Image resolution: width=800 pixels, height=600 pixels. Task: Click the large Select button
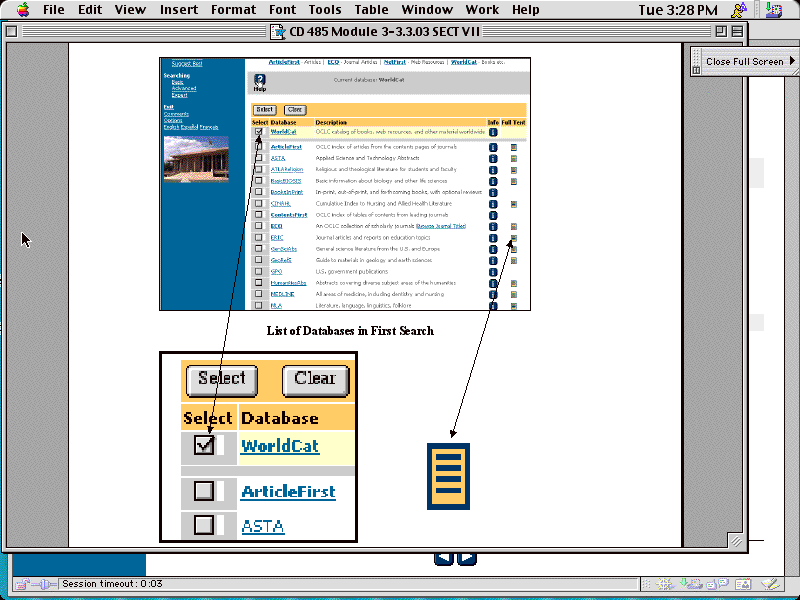click(221, 380)
